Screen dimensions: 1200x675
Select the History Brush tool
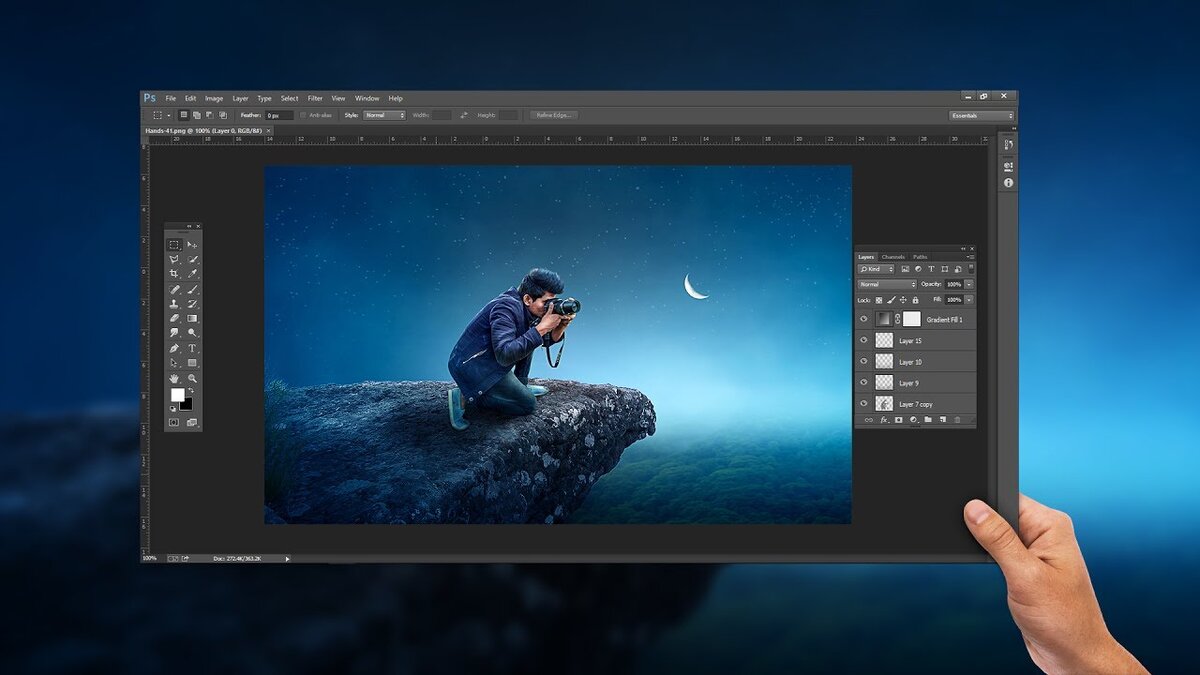[x=192, y=303]
